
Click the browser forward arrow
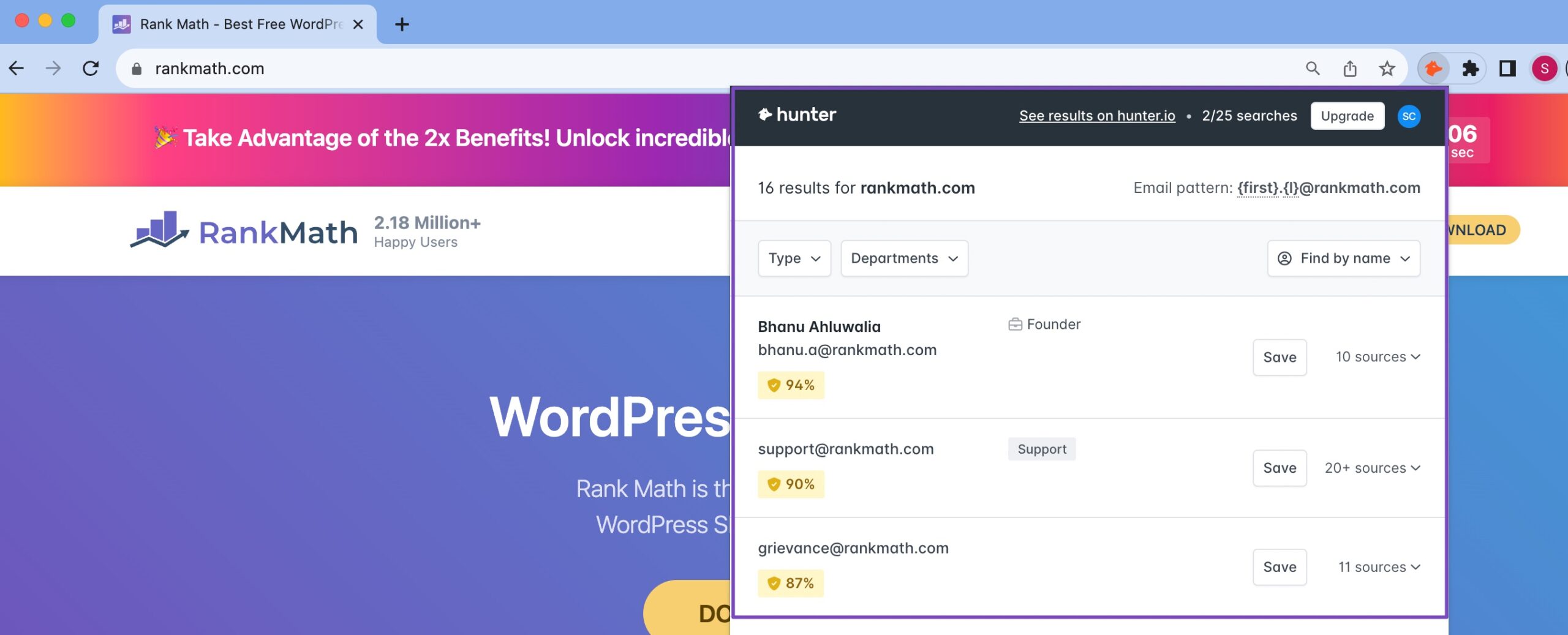pyautogui.click(x=53, y=68)
